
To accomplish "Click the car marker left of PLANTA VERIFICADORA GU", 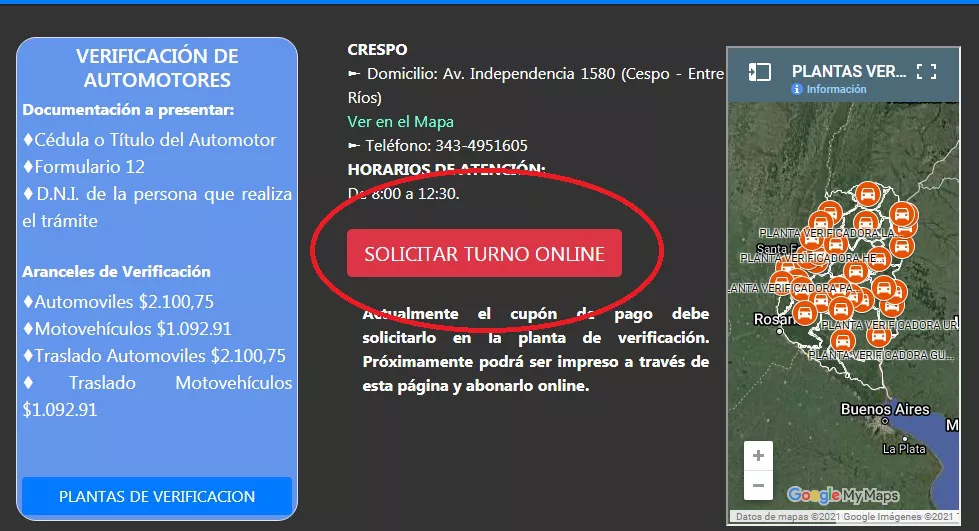I will coord(843,342).
